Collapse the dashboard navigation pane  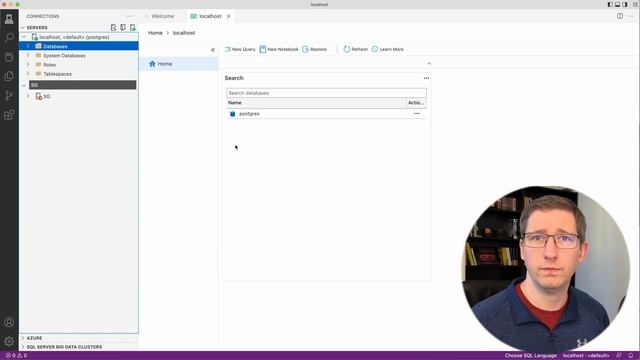click(x=213, y=50)
